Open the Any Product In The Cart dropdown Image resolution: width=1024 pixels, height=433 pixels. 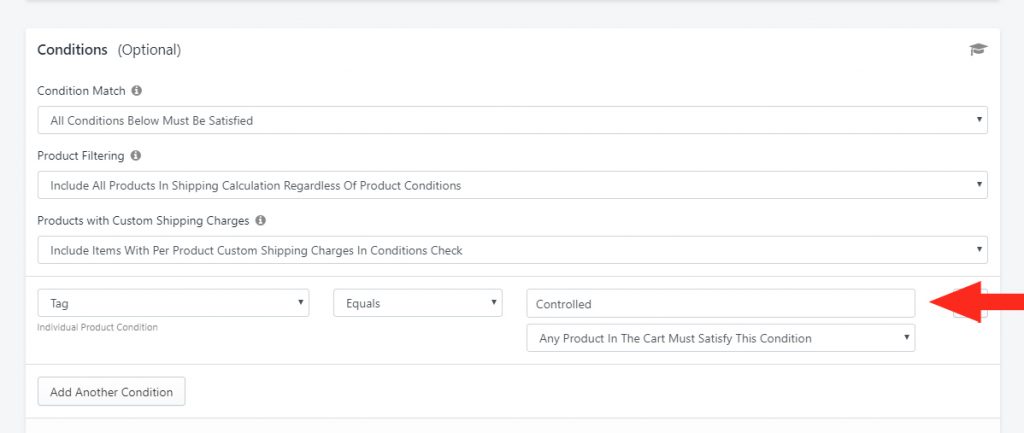[721, 338]
